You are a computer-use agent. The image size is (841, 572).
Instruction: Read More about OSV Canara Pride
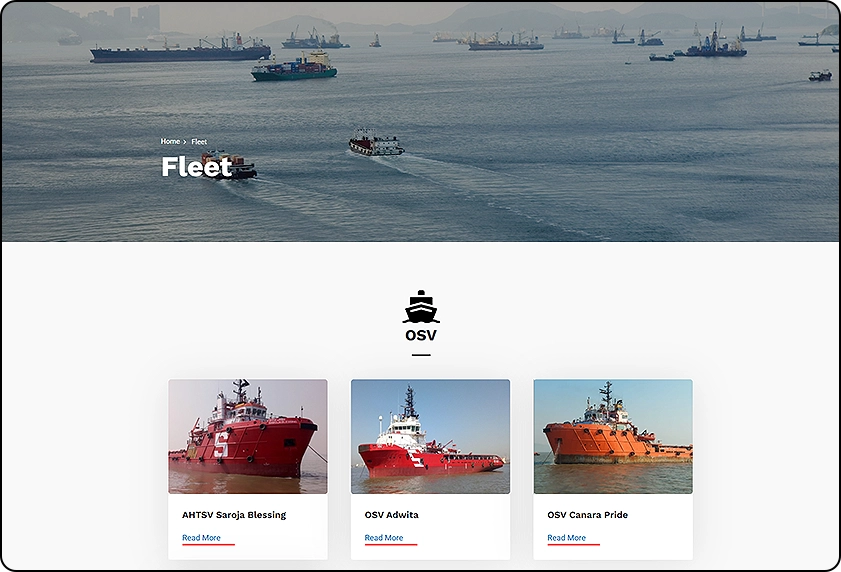566,538
